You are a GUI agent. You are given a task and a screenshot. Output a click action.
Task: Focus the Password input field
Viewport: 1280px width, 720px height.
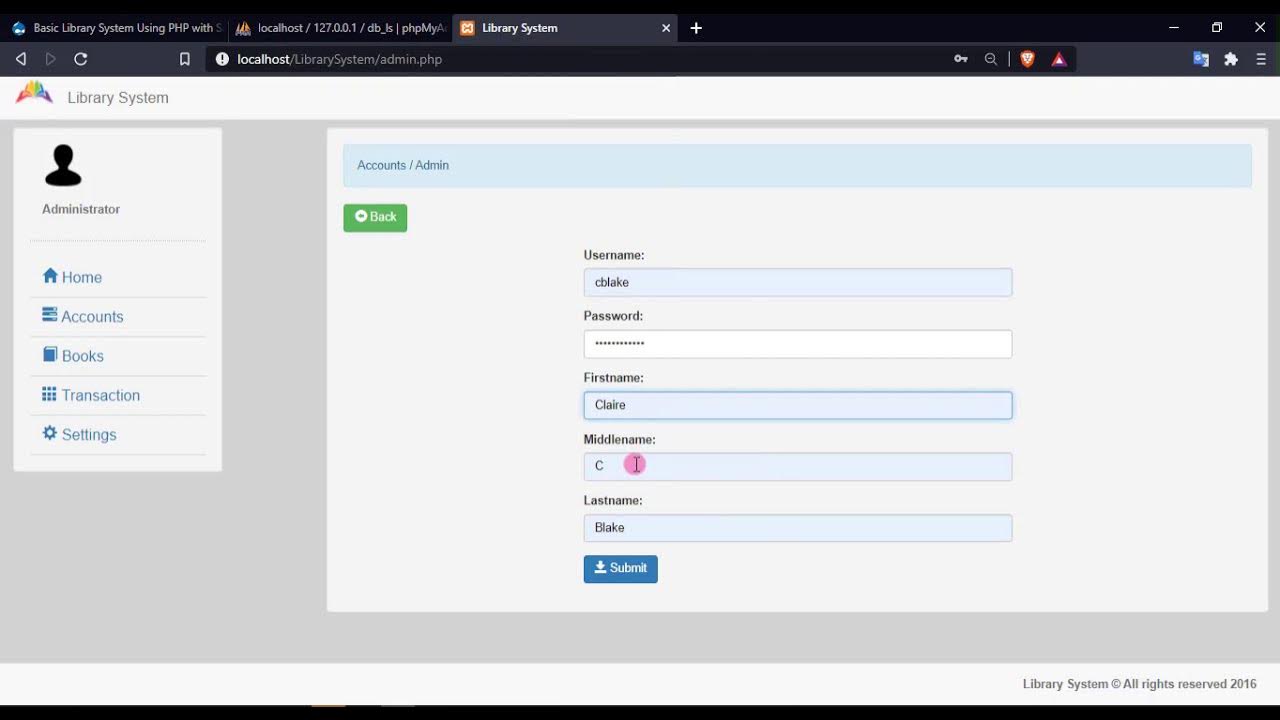click(x=798, y=344)
